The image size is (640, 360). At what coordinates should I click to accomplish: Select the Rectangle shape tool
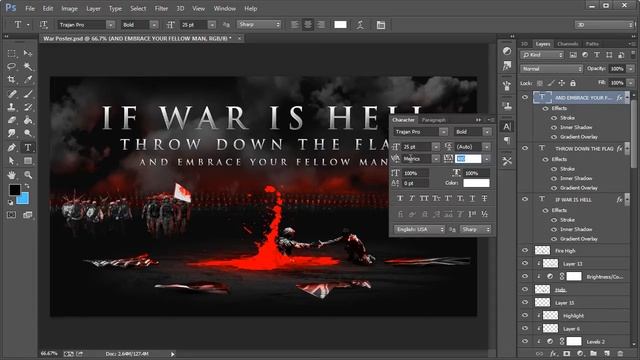(28, 161)
